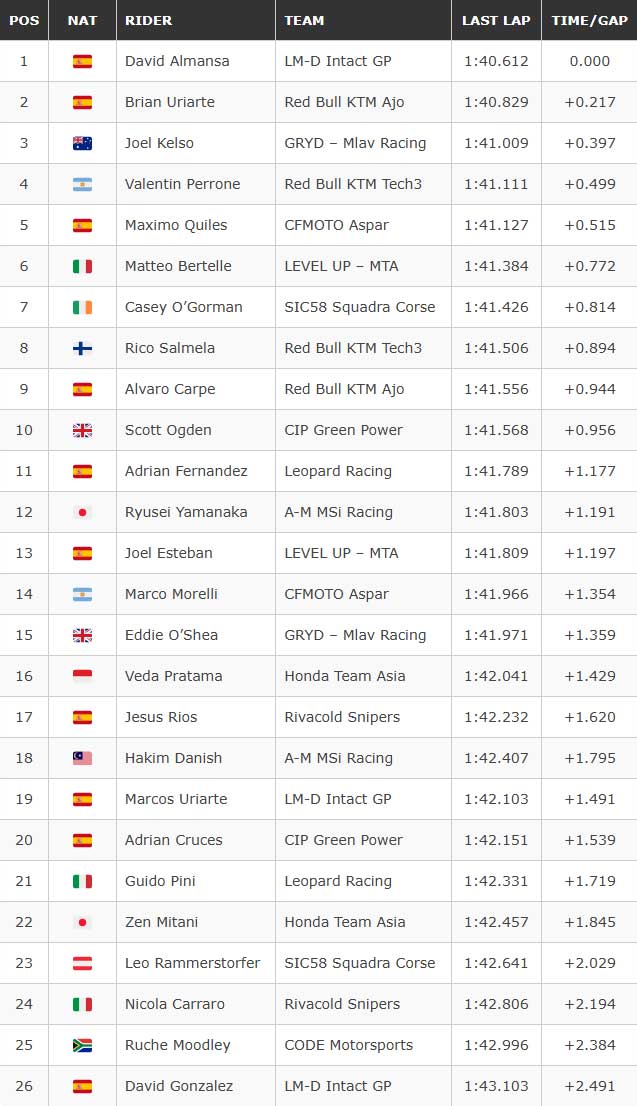The width and height of the screenshot is (637, 1106).
Task: Click team name Red Bull KTM Ajo for Brian Uriarte
Action: (x=344, y=102)
